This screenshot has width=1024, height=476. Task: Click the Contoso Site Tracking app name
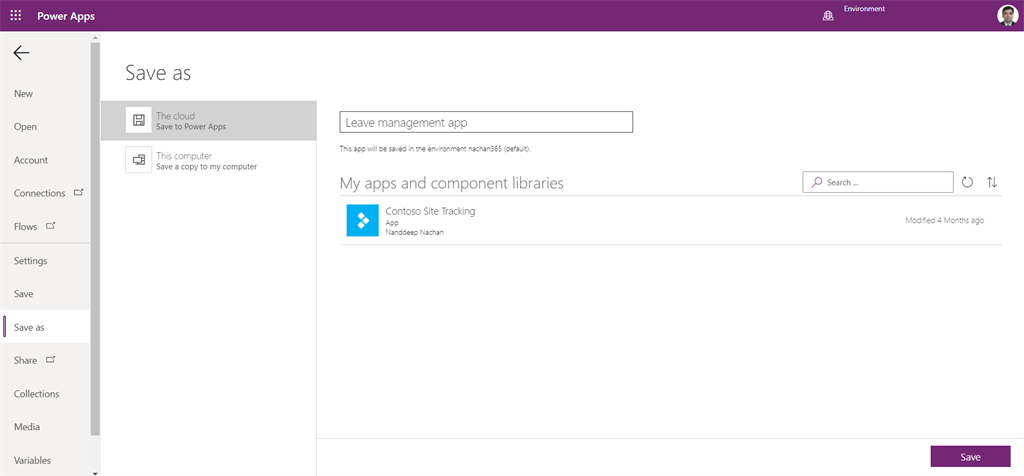pyautogui.click(x=430, y=212)
